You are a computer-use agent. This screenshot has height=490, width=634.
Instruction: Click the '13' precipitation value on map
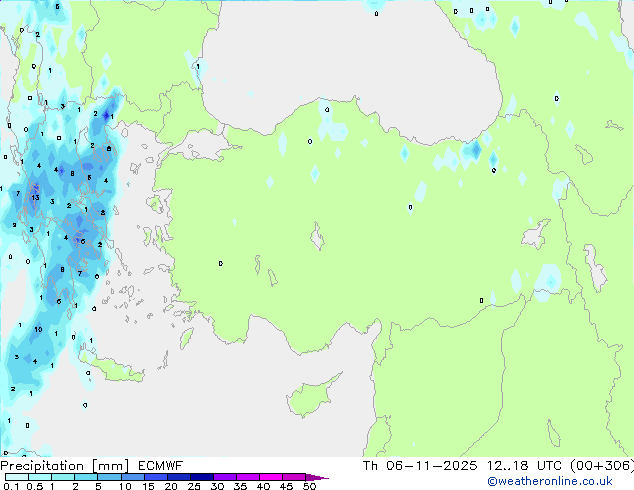[x=35, y=197]
